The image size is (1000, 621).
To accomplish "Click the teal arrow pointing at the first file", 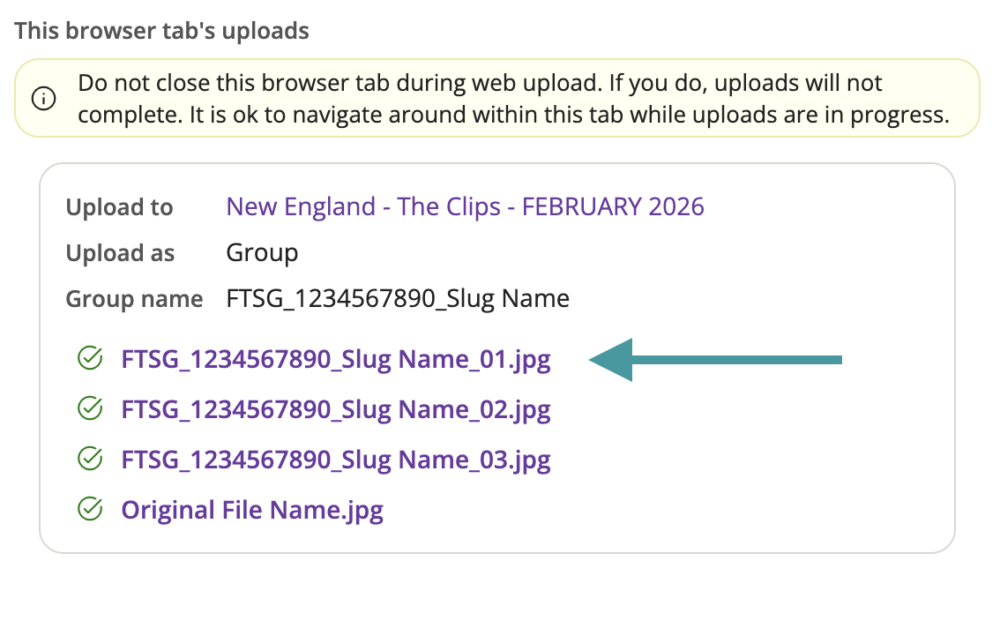I will 715,359.
